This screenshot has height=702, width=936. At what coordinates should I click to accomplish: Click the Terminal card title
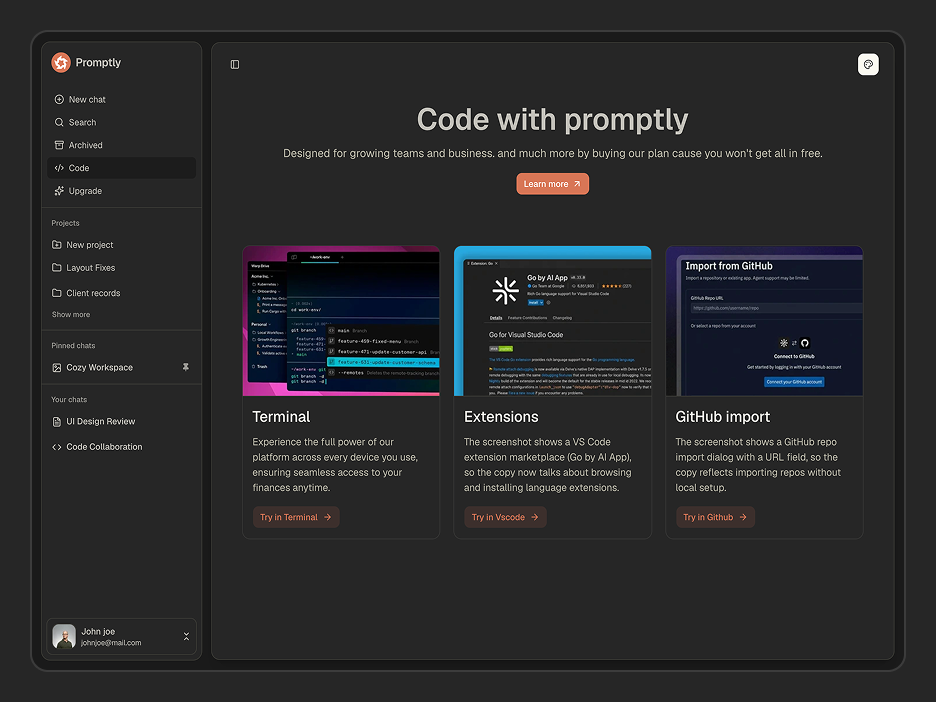tap(281, 417)
